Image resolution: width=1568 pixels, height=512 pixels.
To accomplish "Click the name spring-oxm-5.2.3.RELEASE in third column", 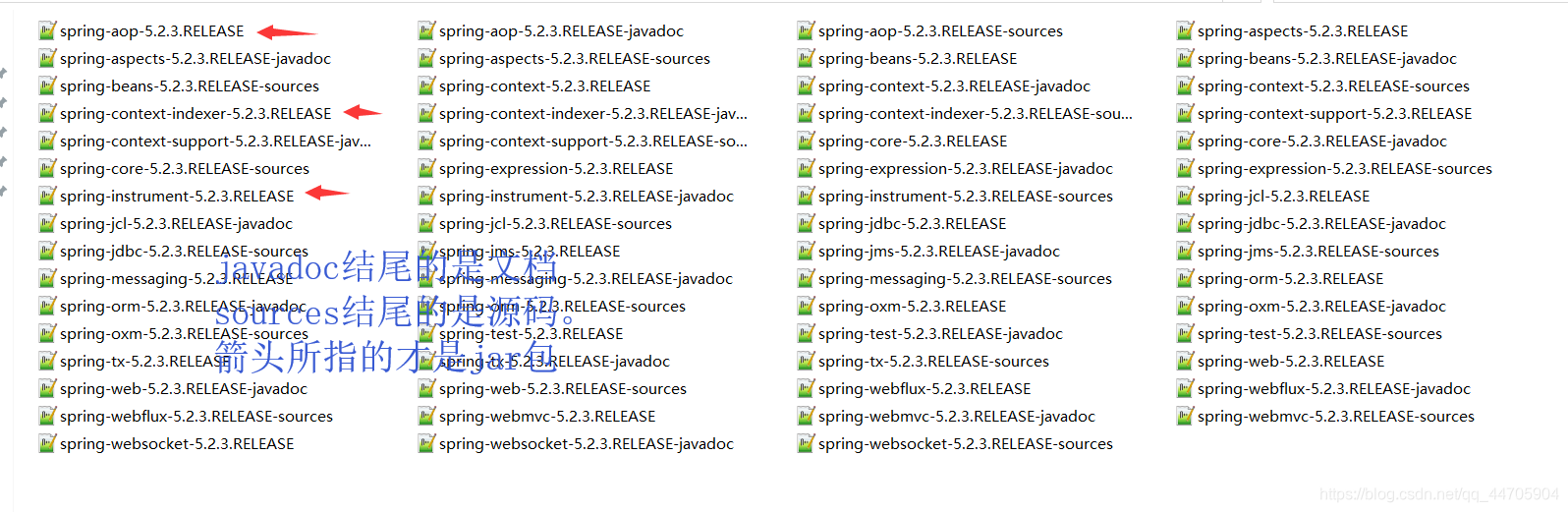I will [x=913, y=307].
